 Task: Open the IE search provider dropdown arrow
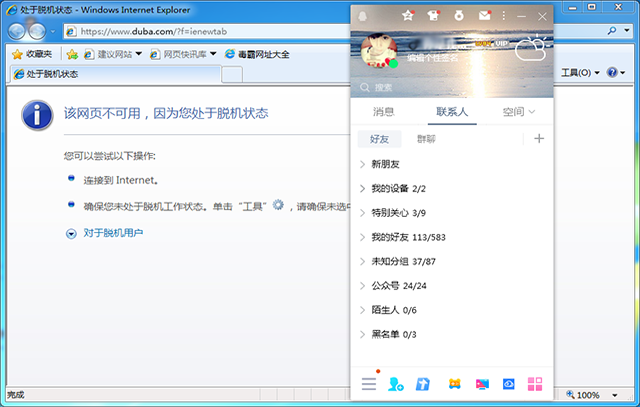[x=627, y=31]
